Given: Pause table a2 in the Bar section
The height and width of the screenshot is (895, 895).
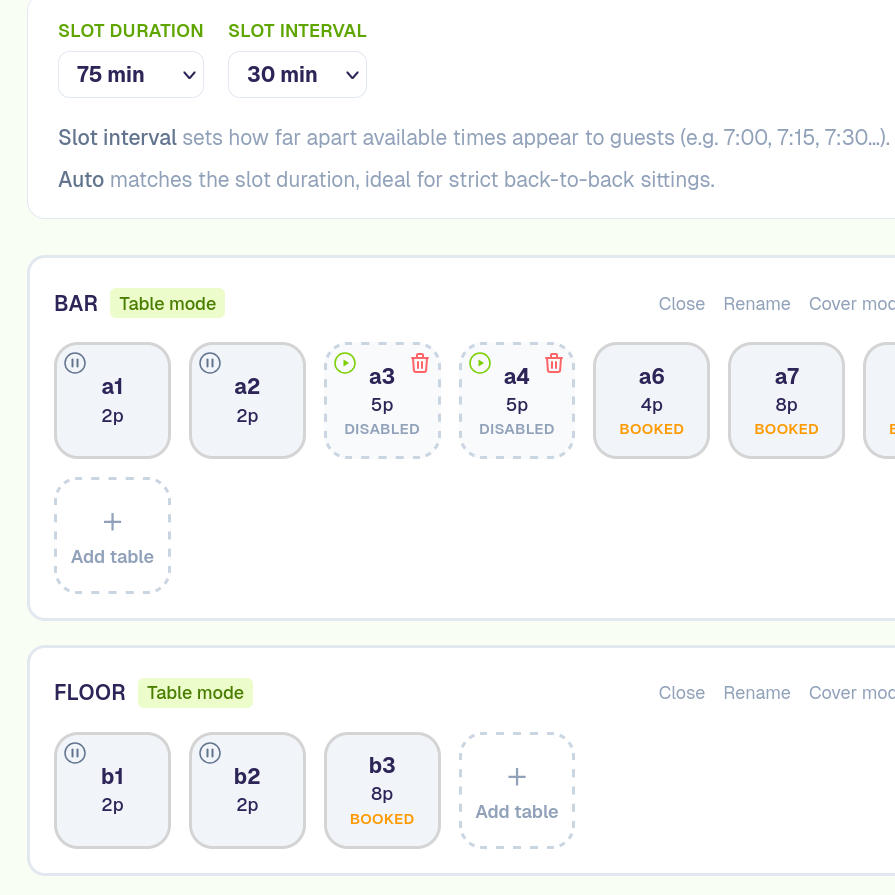Looking at the screenshot, I should click(210, 363).
